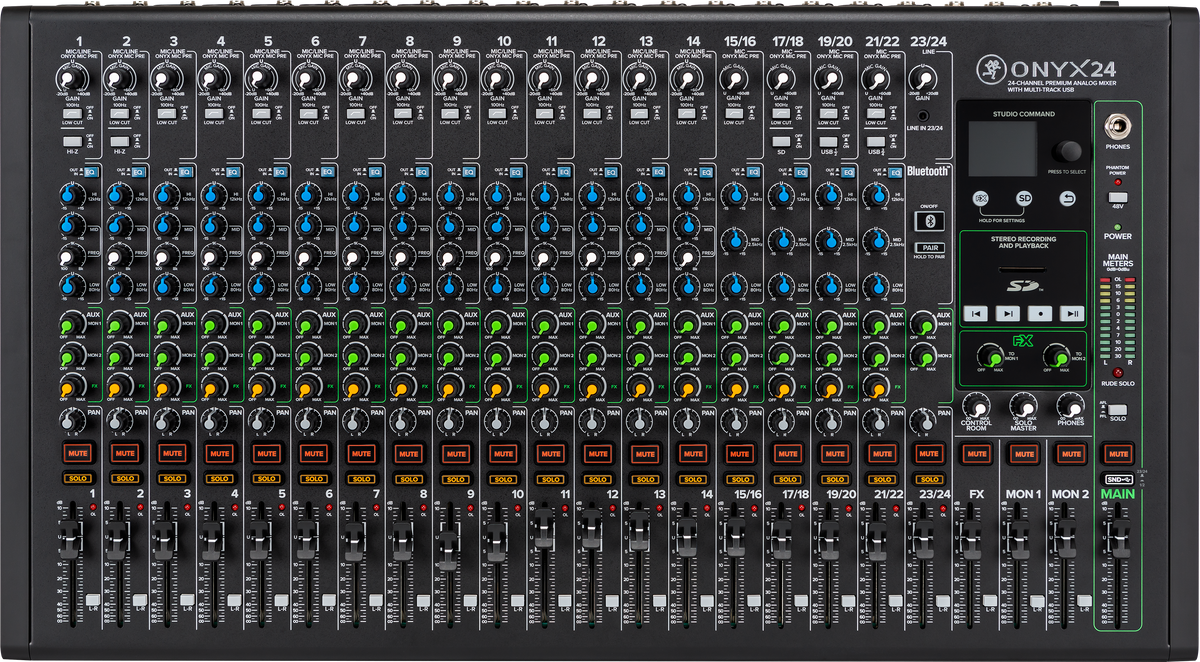Hit the back arrow button in Studio Command
Screen dimensions: 1200x662
(x=1068, y=198)
